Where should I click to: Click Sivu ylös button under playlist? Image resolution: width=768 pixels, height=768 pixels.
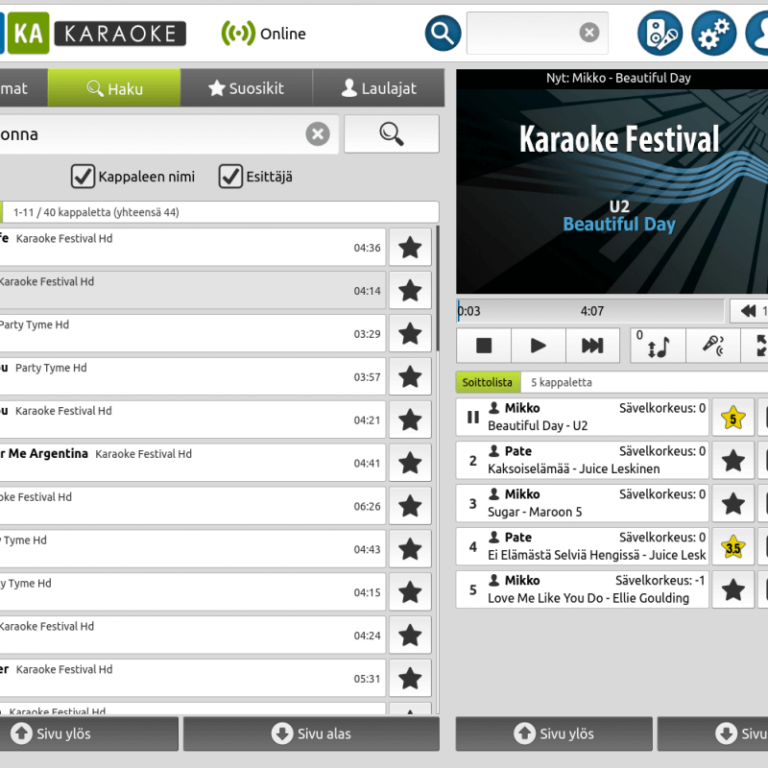554,734
